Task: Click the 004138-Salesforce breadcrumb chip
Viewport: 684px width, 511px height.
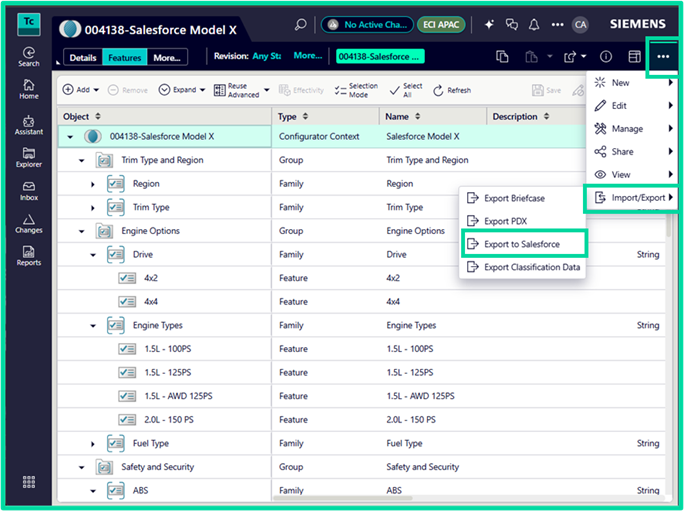Action: coord(380,57)
